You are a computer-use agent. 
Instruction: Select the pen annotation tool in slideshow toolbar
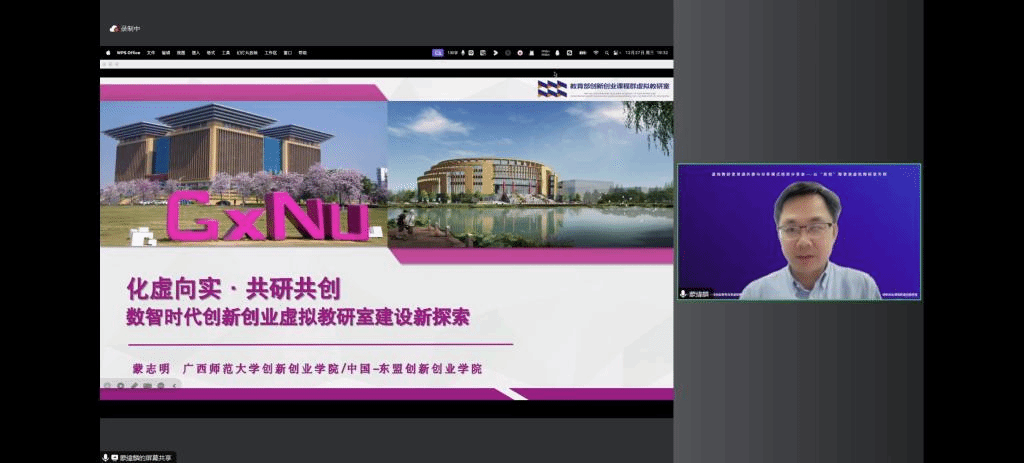click(134, 385)
